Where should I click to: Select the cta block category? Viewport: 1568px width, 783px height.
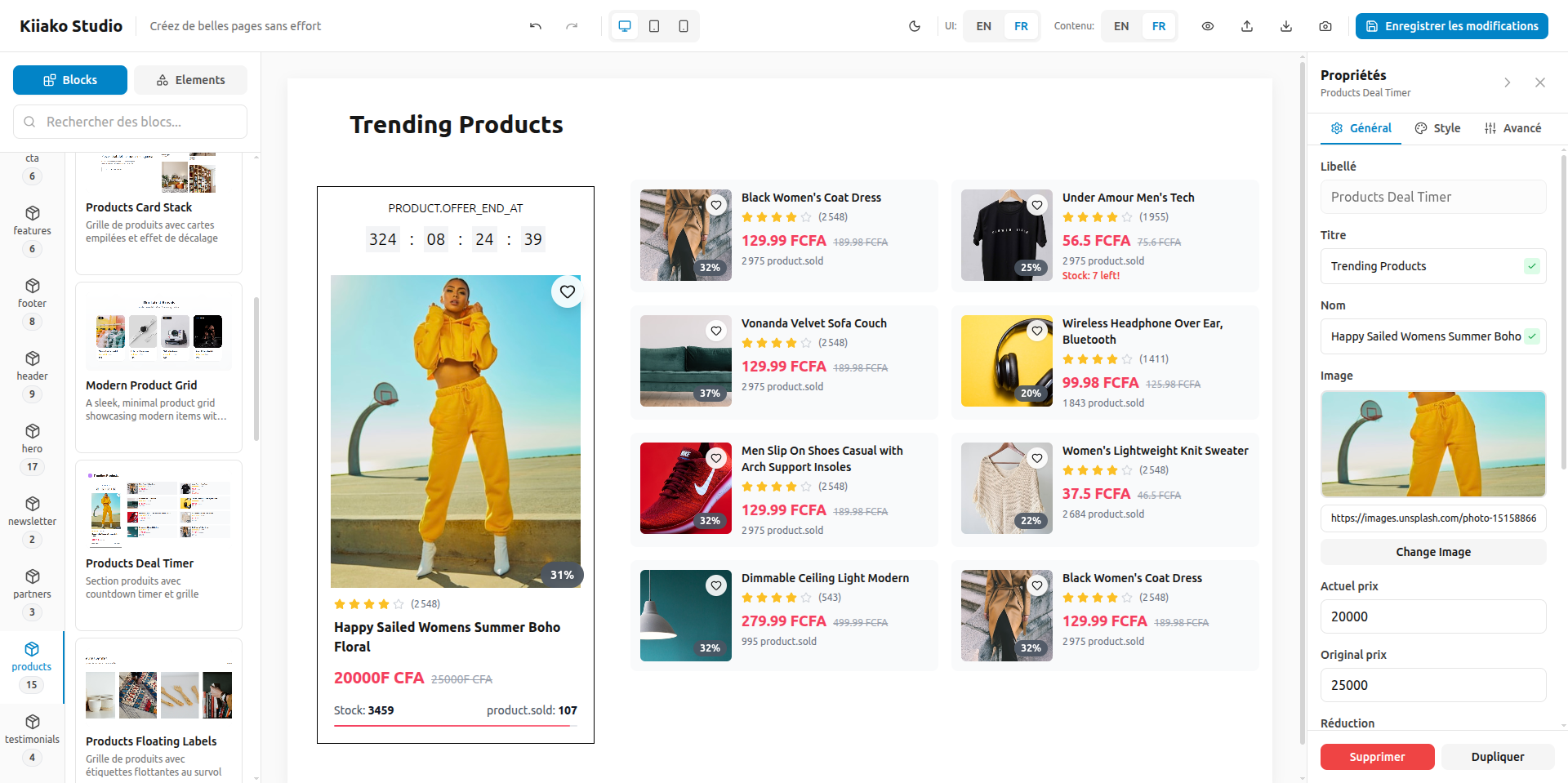(32, 169)
